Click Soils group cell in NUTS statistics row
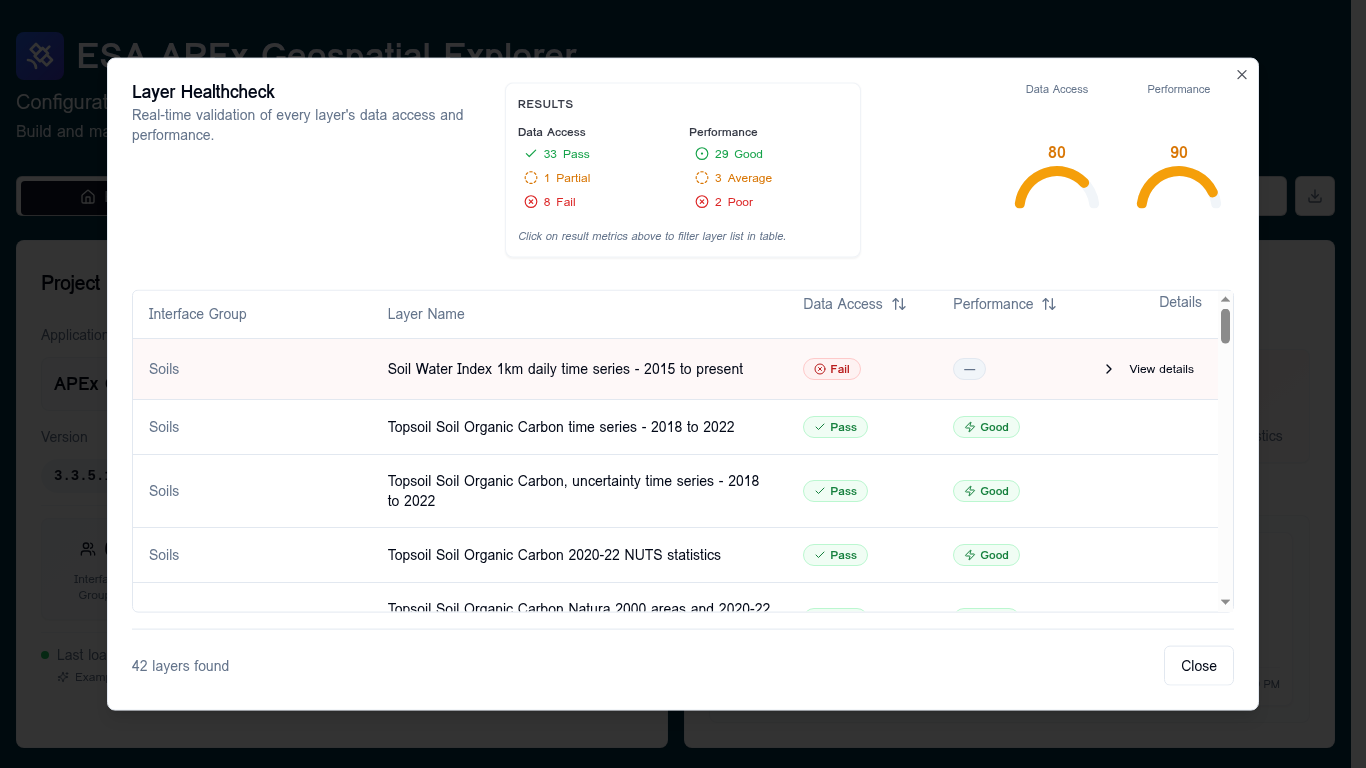 (164, 555)
